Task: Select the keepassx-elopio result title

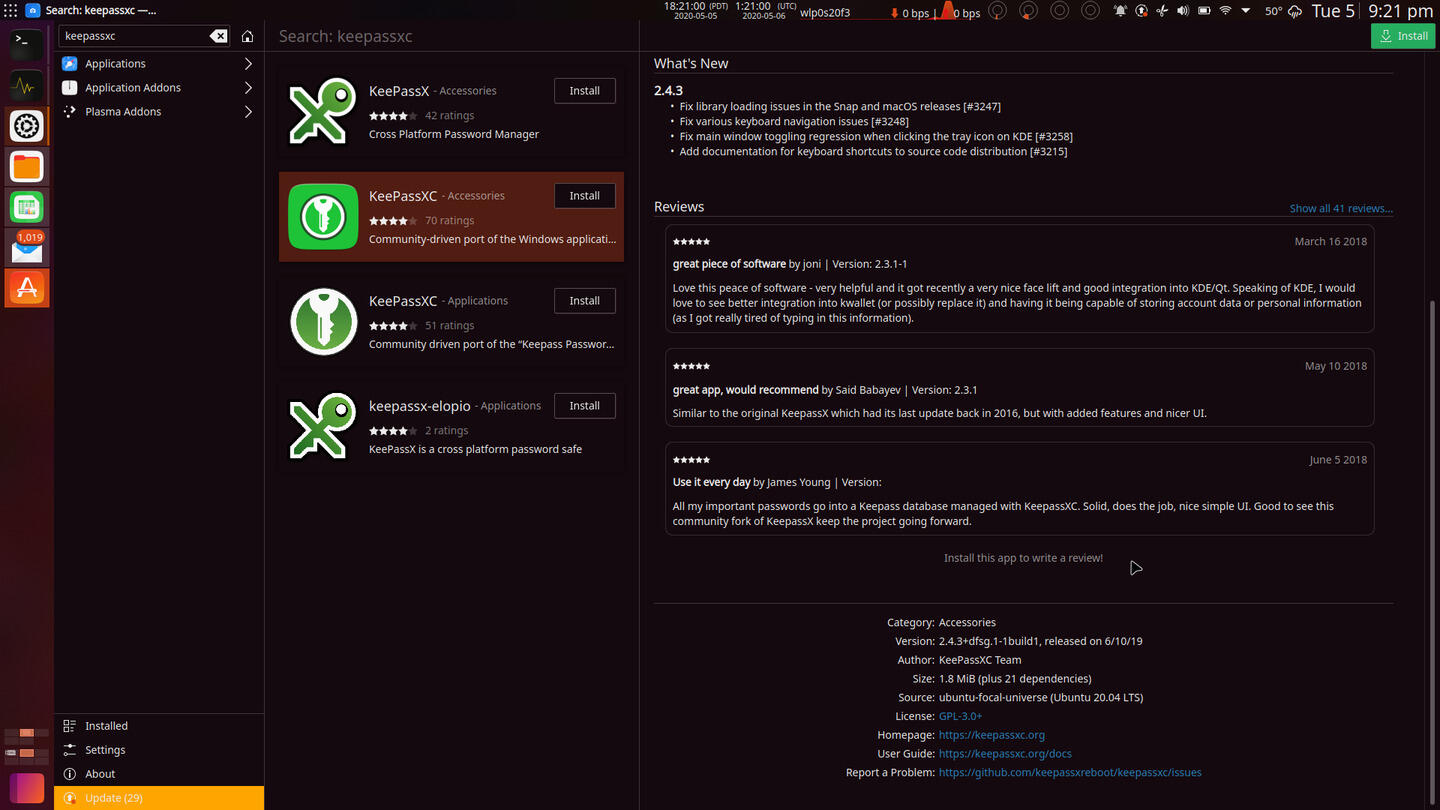Action: tap(420, 406)
